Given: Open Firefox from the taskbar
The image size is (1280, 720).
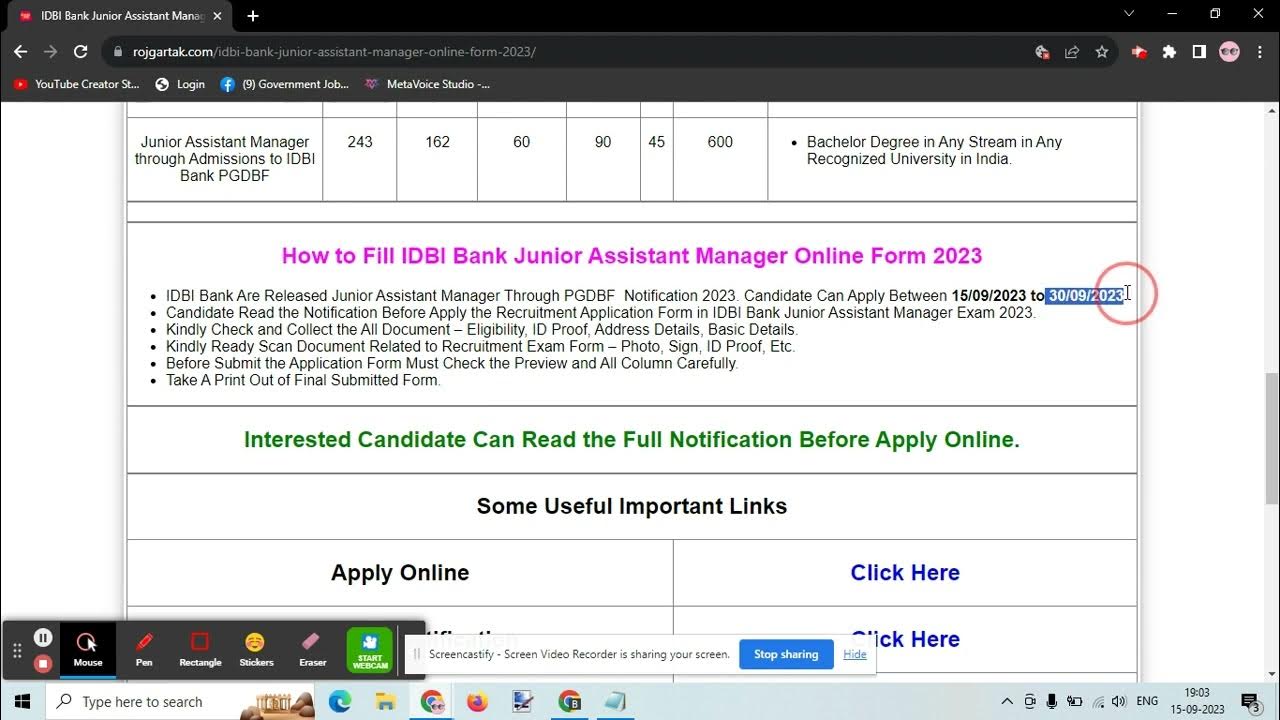Looking at the screenshot, I should click(477, 701).
